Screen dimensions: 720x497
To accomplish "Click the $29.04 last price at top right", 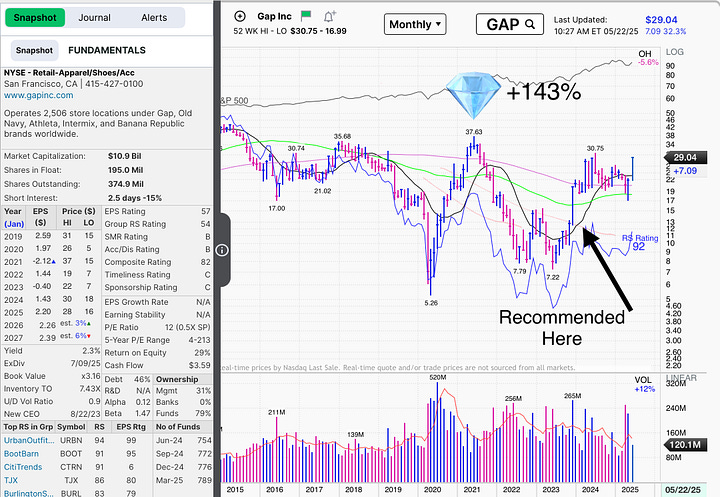I will pos(661,20).
